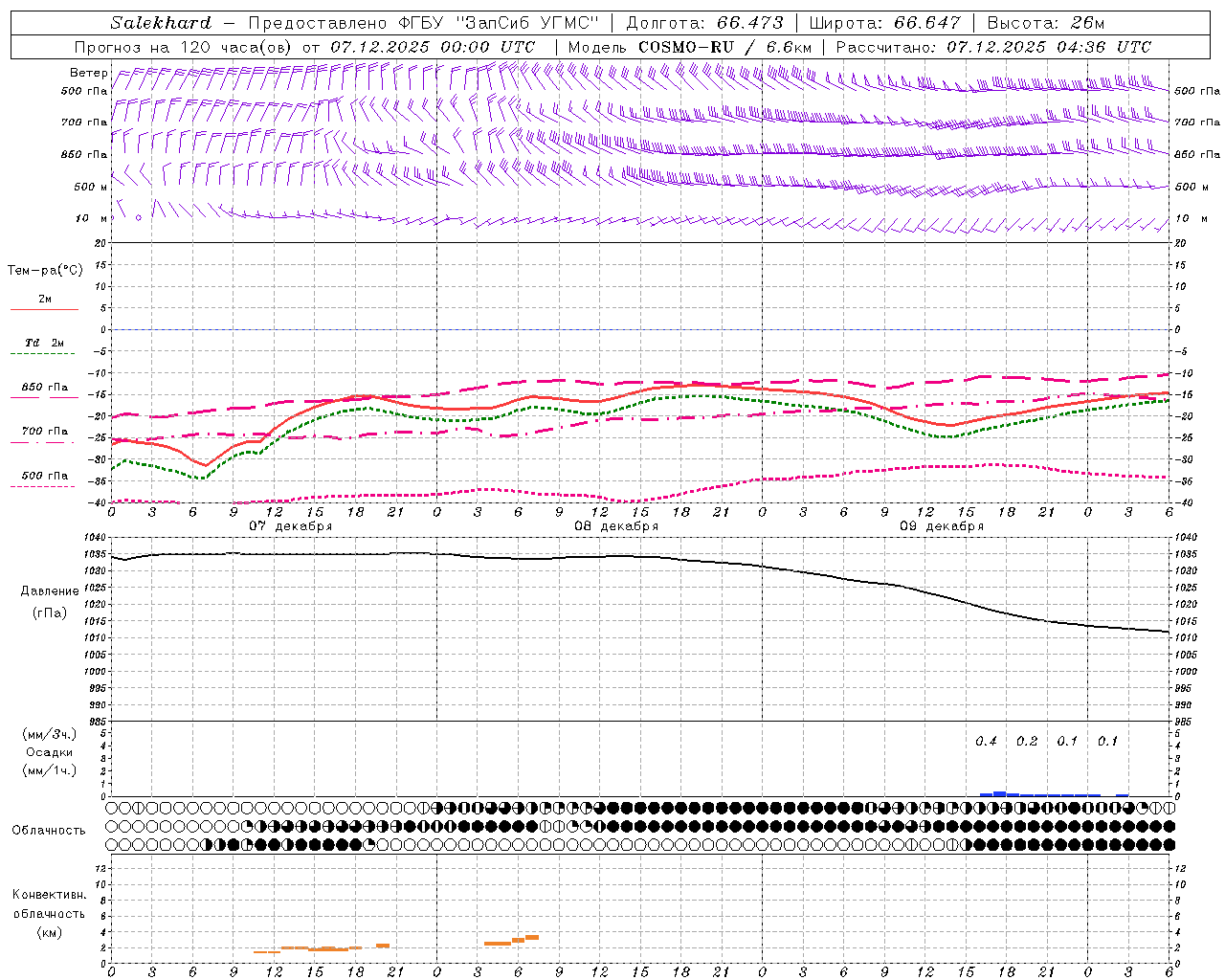Click the Тем-ра(°C) temperature axis title
Image resolution: width=1225 pixels, height=980 pixels.
pos(45,271)
